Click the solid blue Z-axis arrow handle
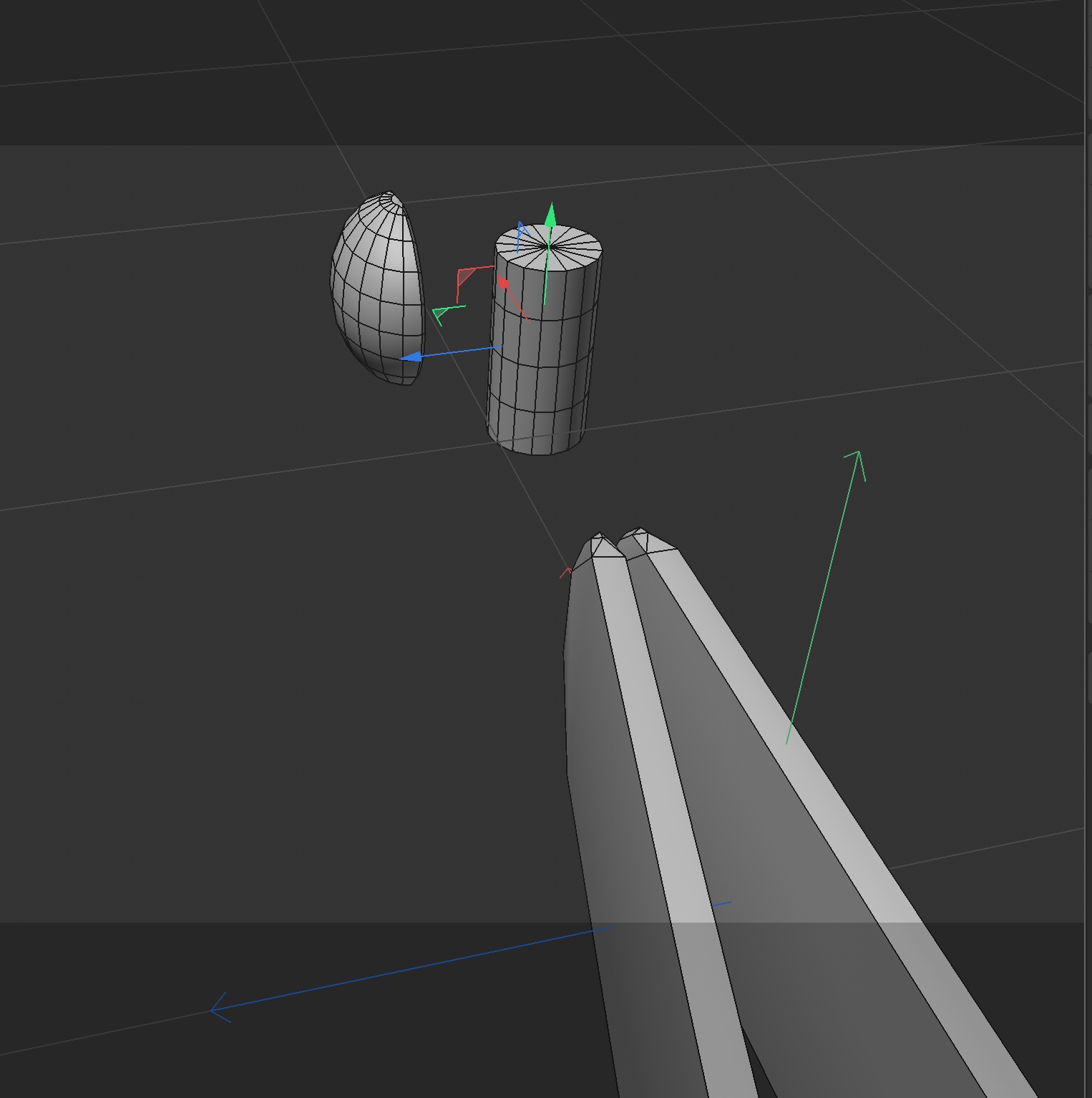 (410, 356)
